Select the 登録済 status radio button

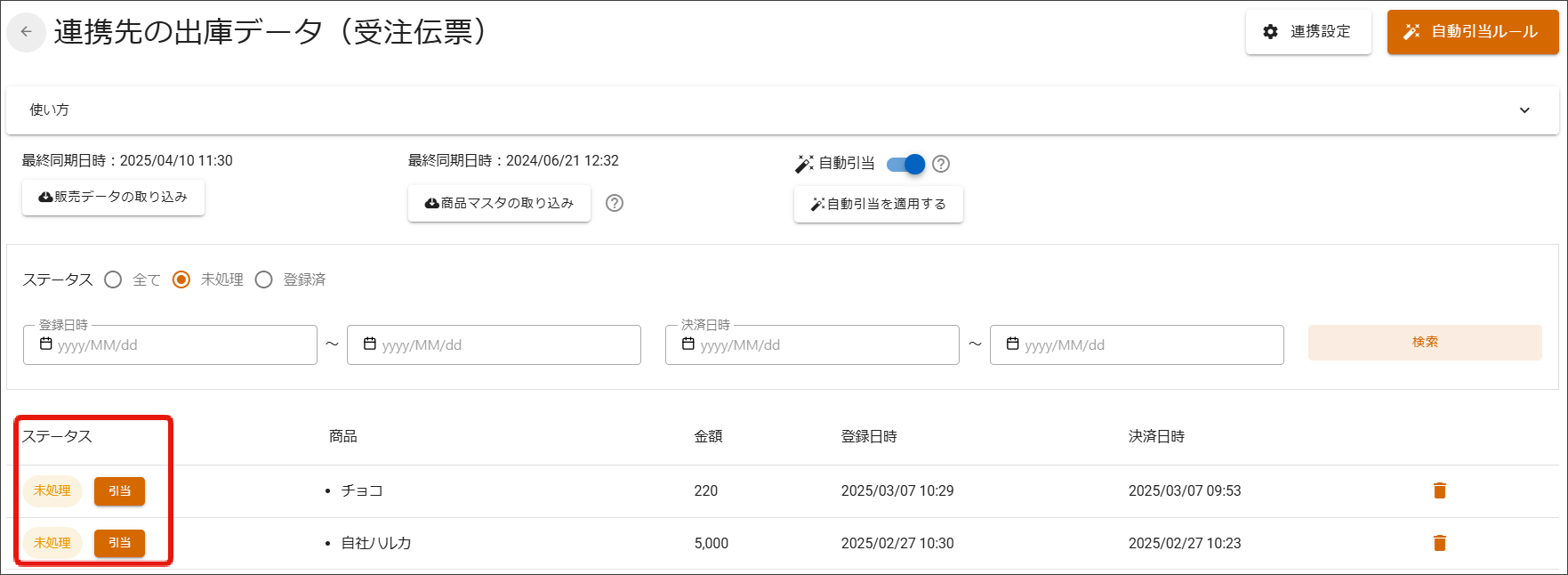click(263, 279)
